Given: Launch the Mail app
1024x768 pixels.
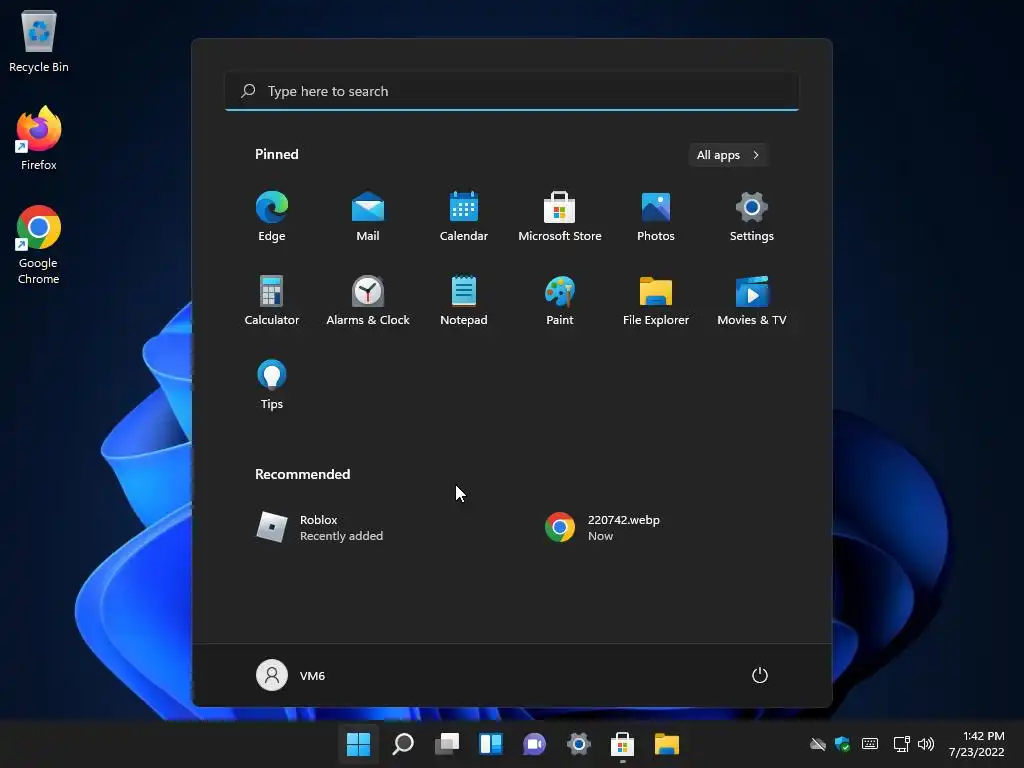Looking at the screenshot, I should (x=368, y=217).
